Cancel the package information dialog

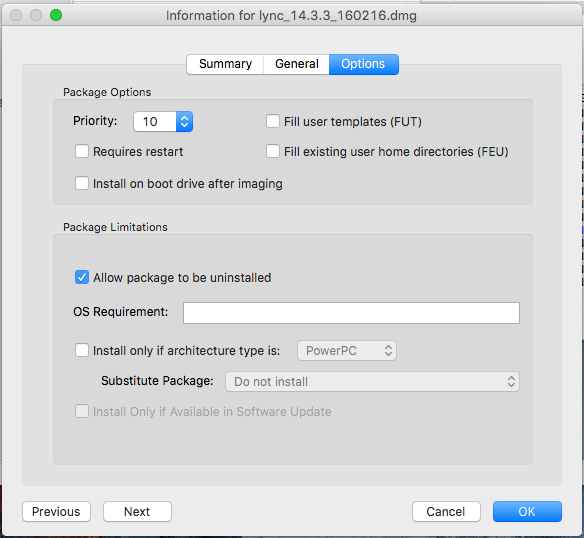coord(446,512)
